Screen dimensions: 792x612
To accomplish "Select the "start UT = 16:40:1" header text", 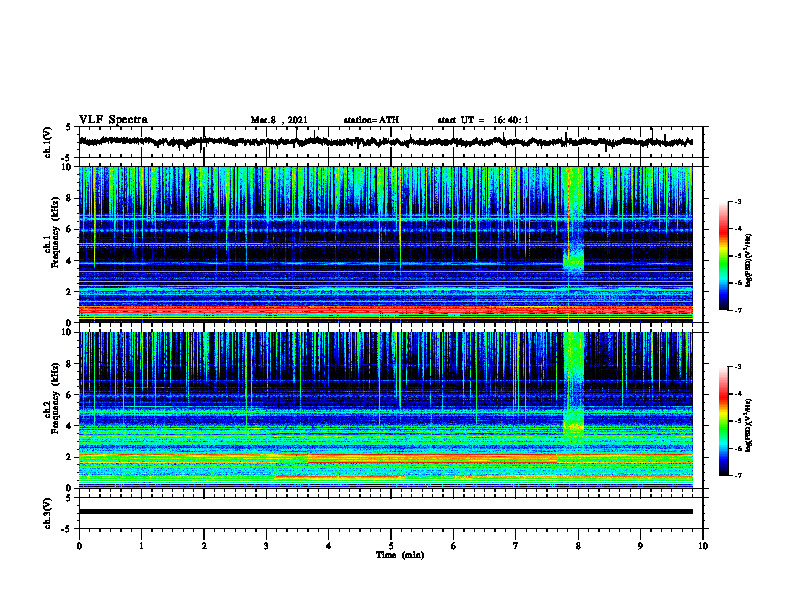I will 483,120.
